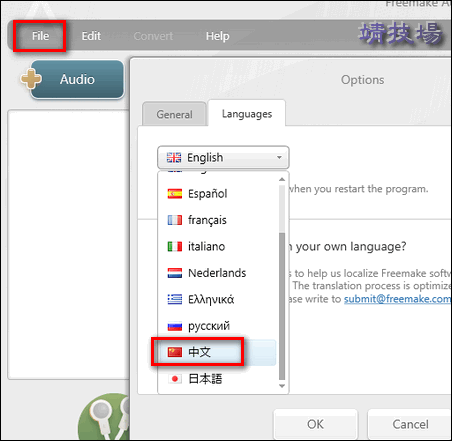Click the Japanese flag icon
452x441 pixels.
[175, 379]
